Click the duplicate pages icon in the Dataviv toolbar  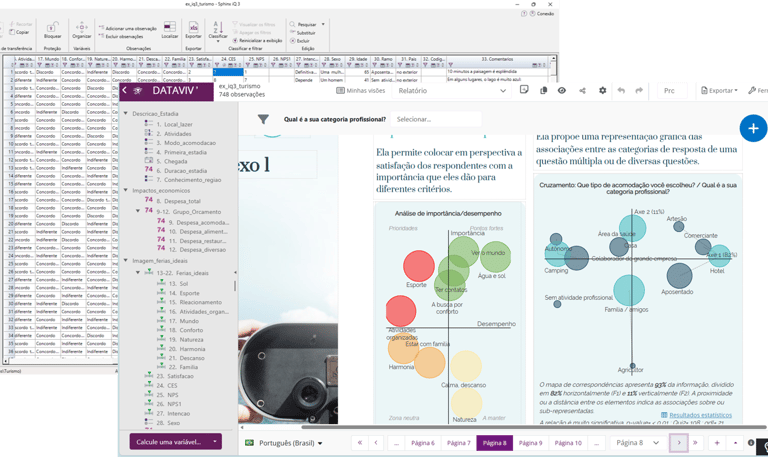click(x=543, y=91)
